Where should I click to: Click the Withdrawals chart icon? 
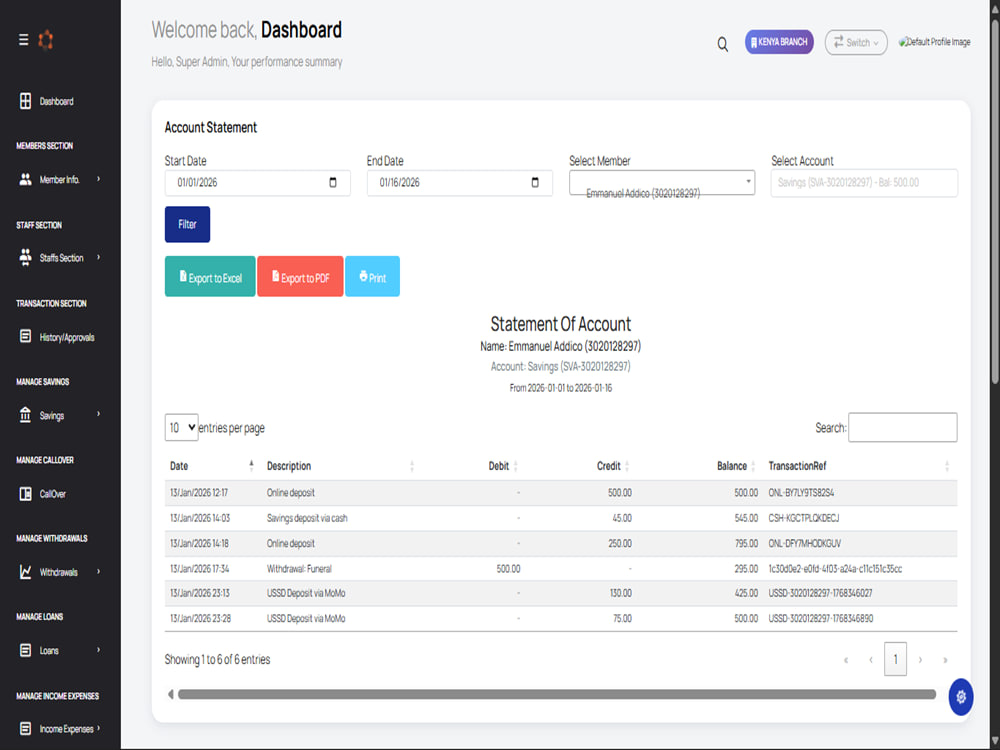point(26,571)
